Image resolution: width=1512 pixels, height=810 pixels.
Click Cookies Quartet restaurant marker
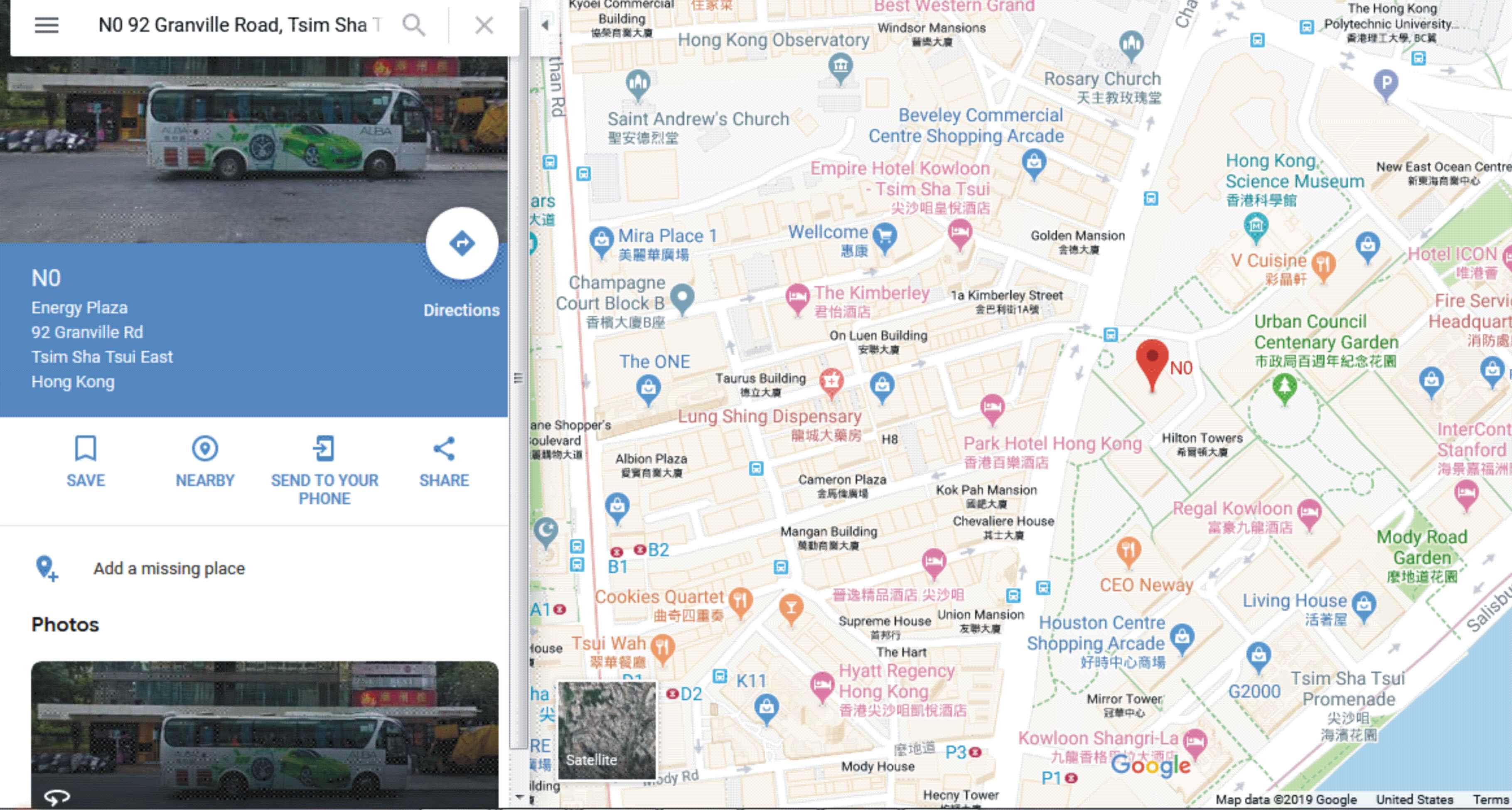click(x=741, y=603)
